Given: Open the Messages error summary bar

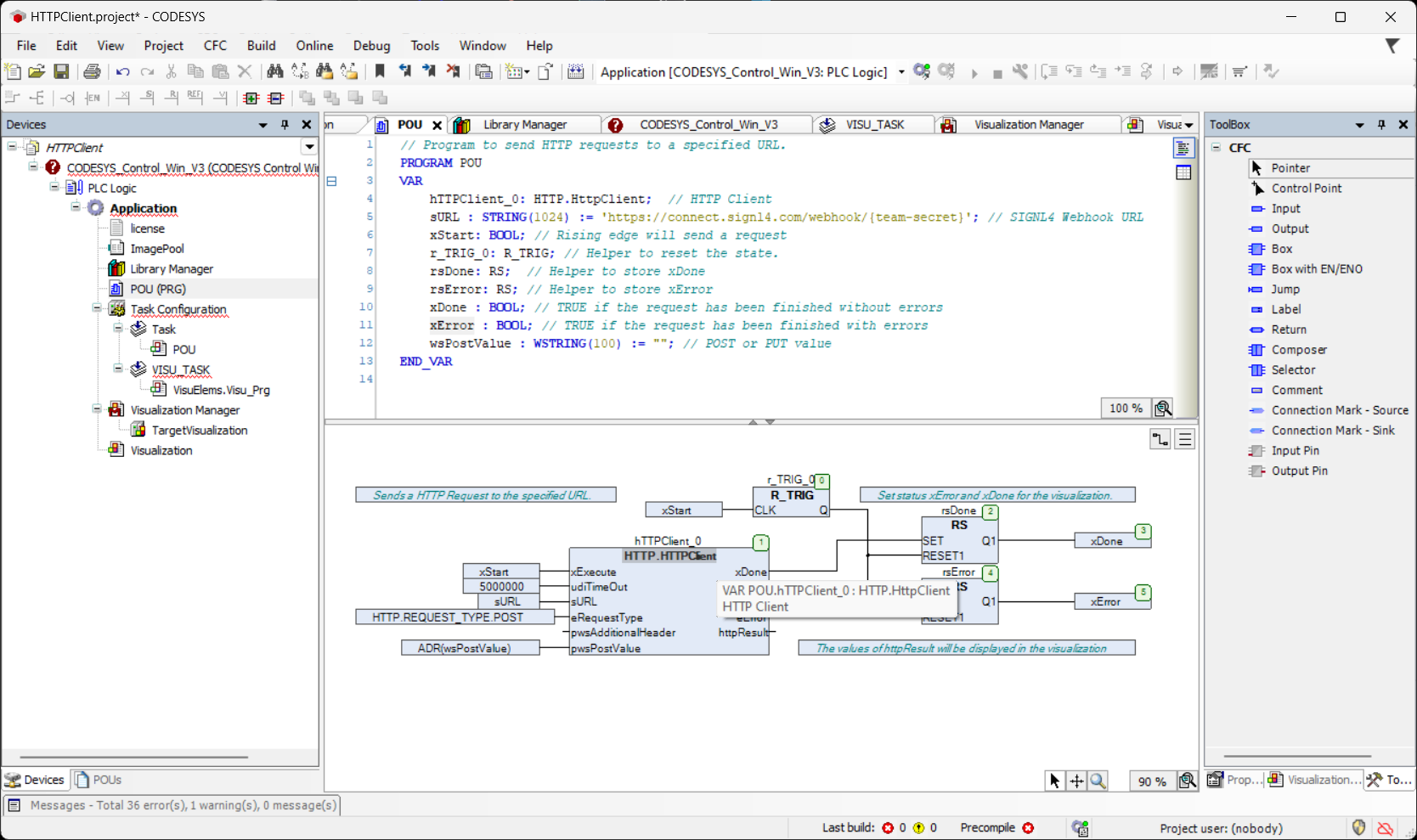Looking at the screenshot, I should tap(172, 805).
